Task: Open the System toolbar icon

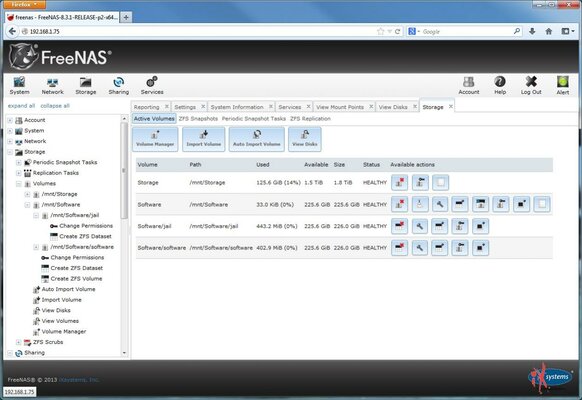Action: 19,86
